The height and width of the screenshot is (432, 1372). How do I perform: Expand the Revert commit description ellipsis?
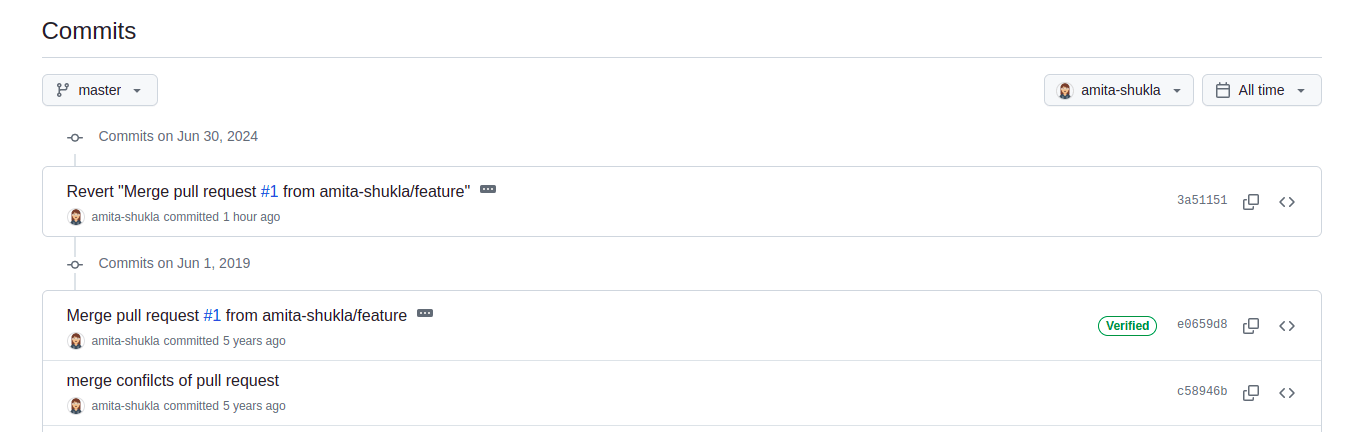488,189
